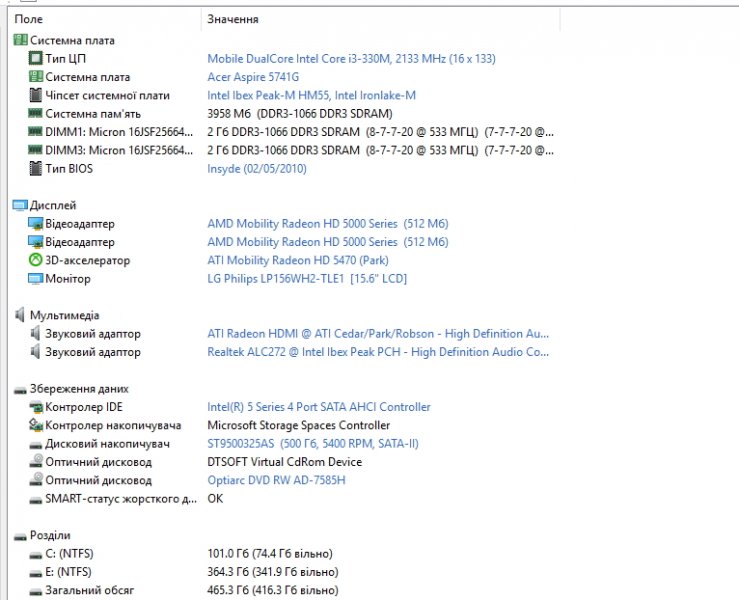Click the Системна плата section header

coord(71,41)
